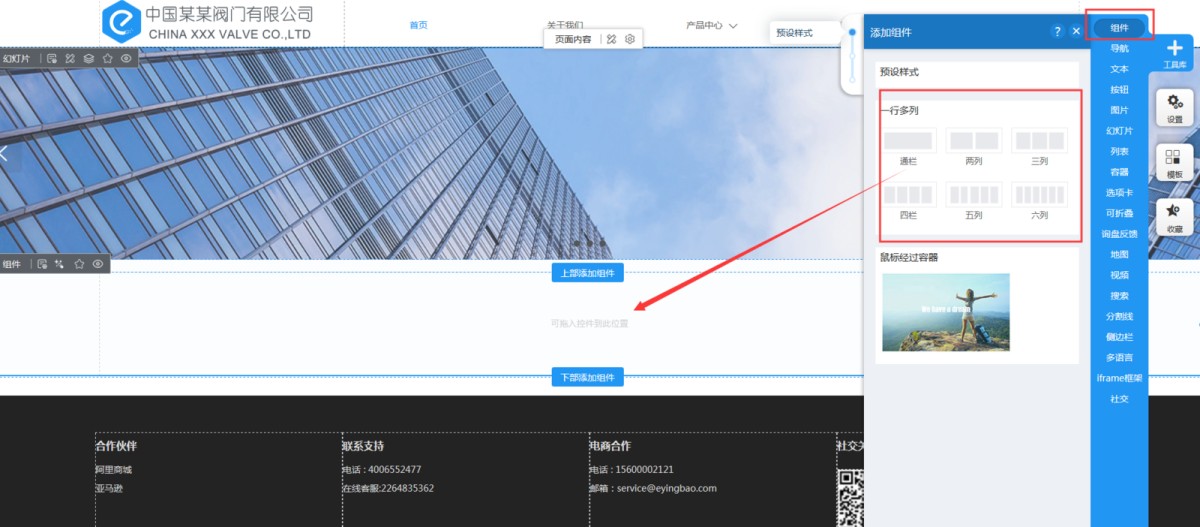
Task: Choose 文本 in component list
Action: click(x=1119, y=69)
